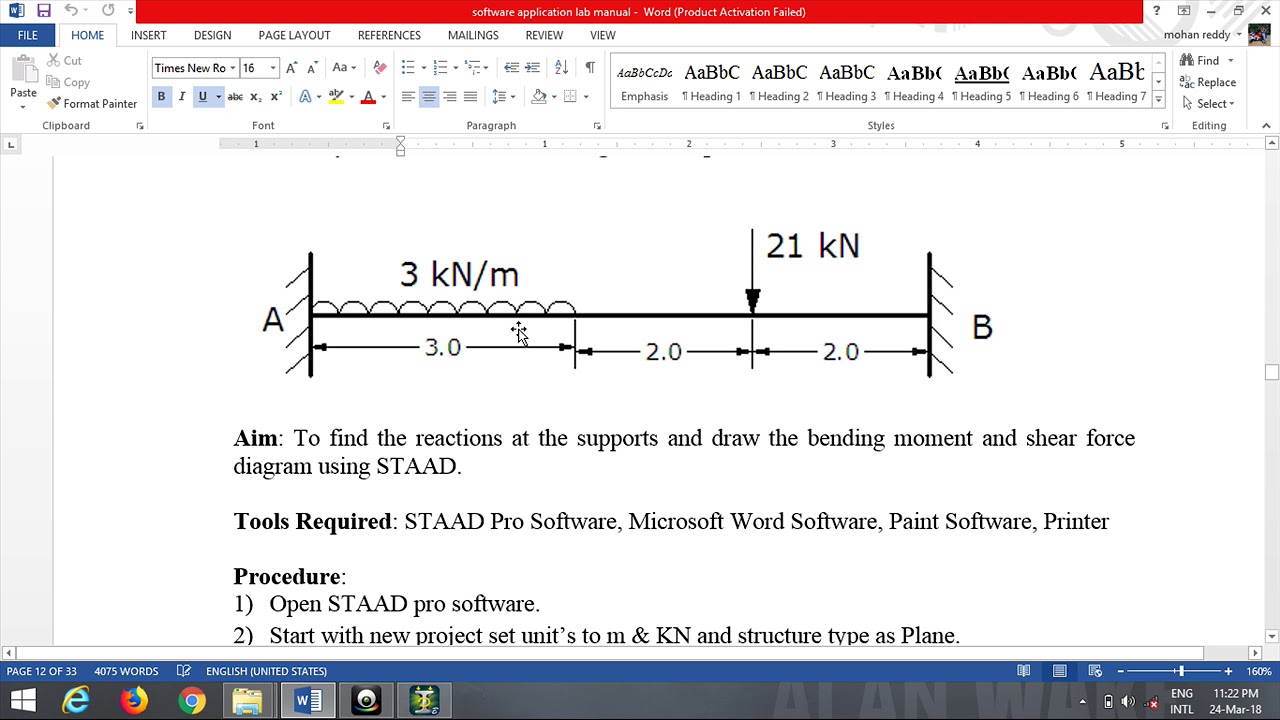Screen dimensions: 1280x720
Task: Open proofing errors icon in status bar
Action: click(x=184, y=671)
